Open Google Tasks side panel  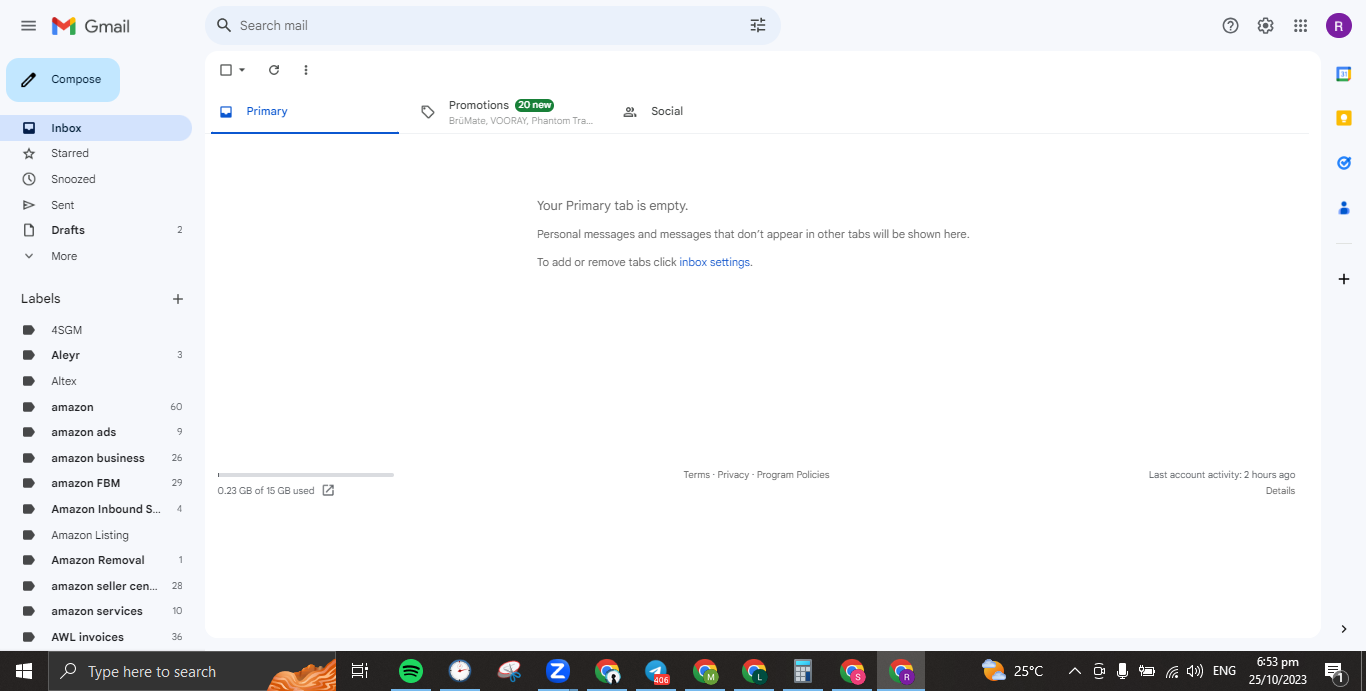(1344, 163)
